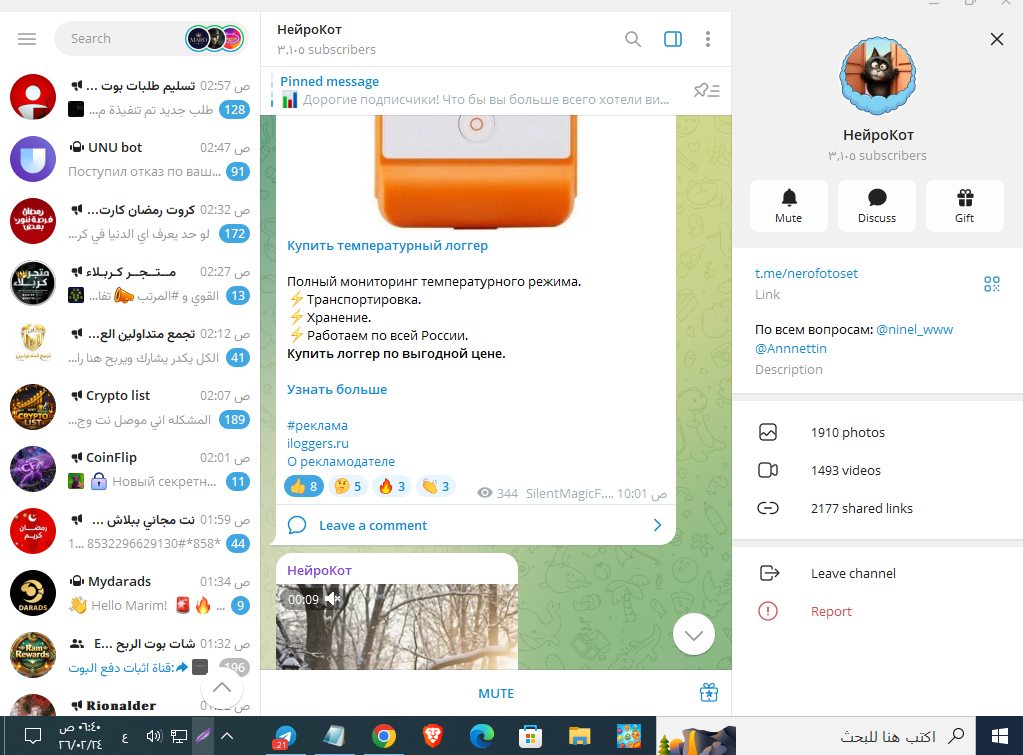This screenshot has height=755, width=1023.
Task: Open the pinned messages list icon
Action: pyautogui.click(x=706, y=91)
